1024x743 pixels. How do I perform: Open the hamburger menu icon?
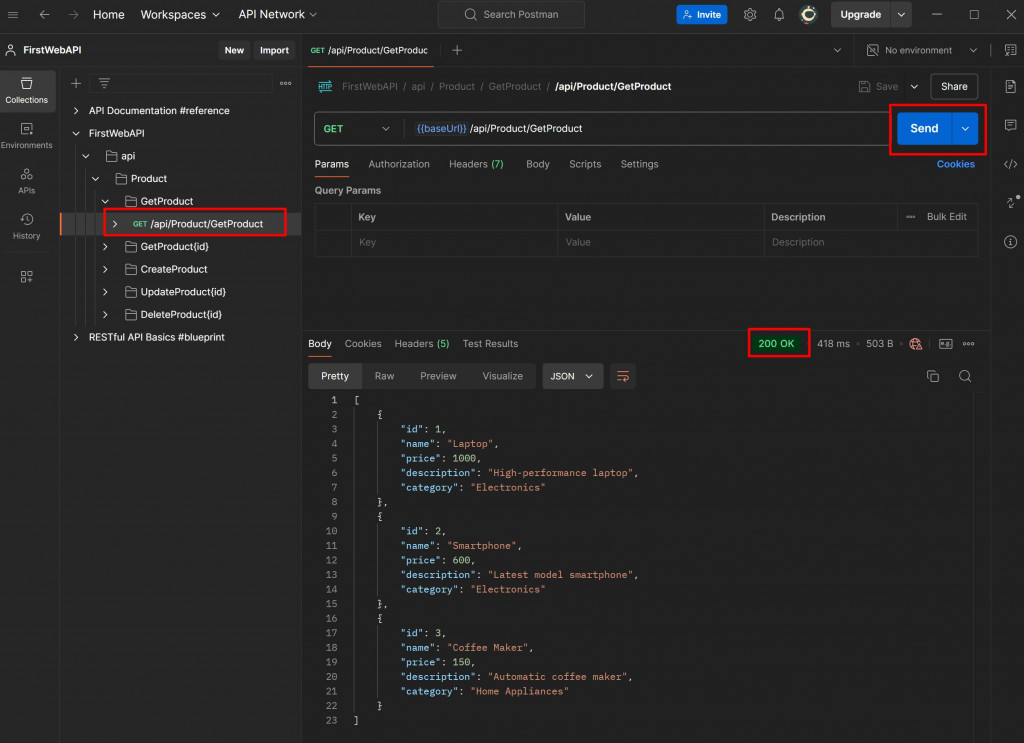(x=12, y=14)
